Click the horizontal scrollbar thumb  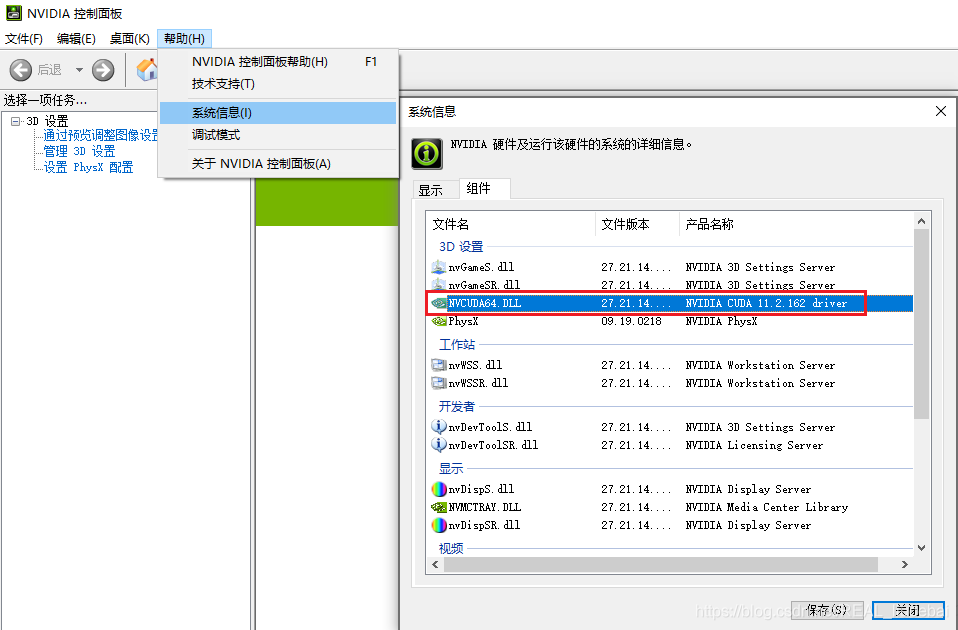tap(661, 565)
